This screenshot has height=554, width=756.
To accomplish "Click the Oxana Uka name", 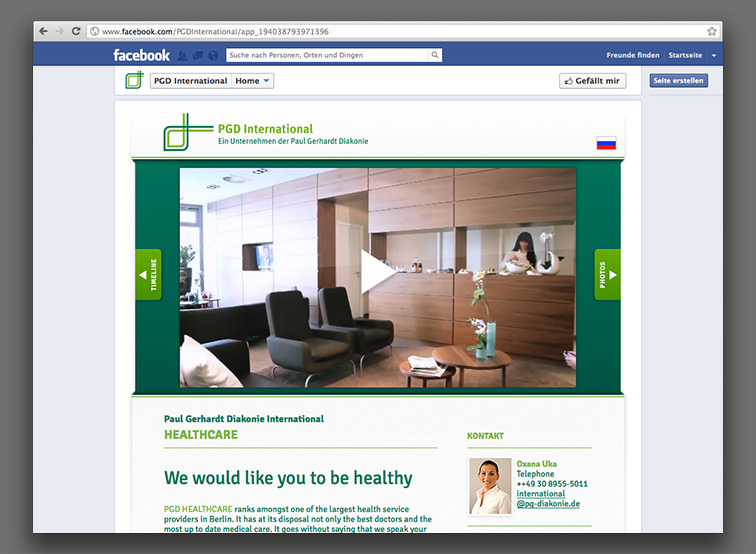I will pyautogui.click(x=536, y=463).
